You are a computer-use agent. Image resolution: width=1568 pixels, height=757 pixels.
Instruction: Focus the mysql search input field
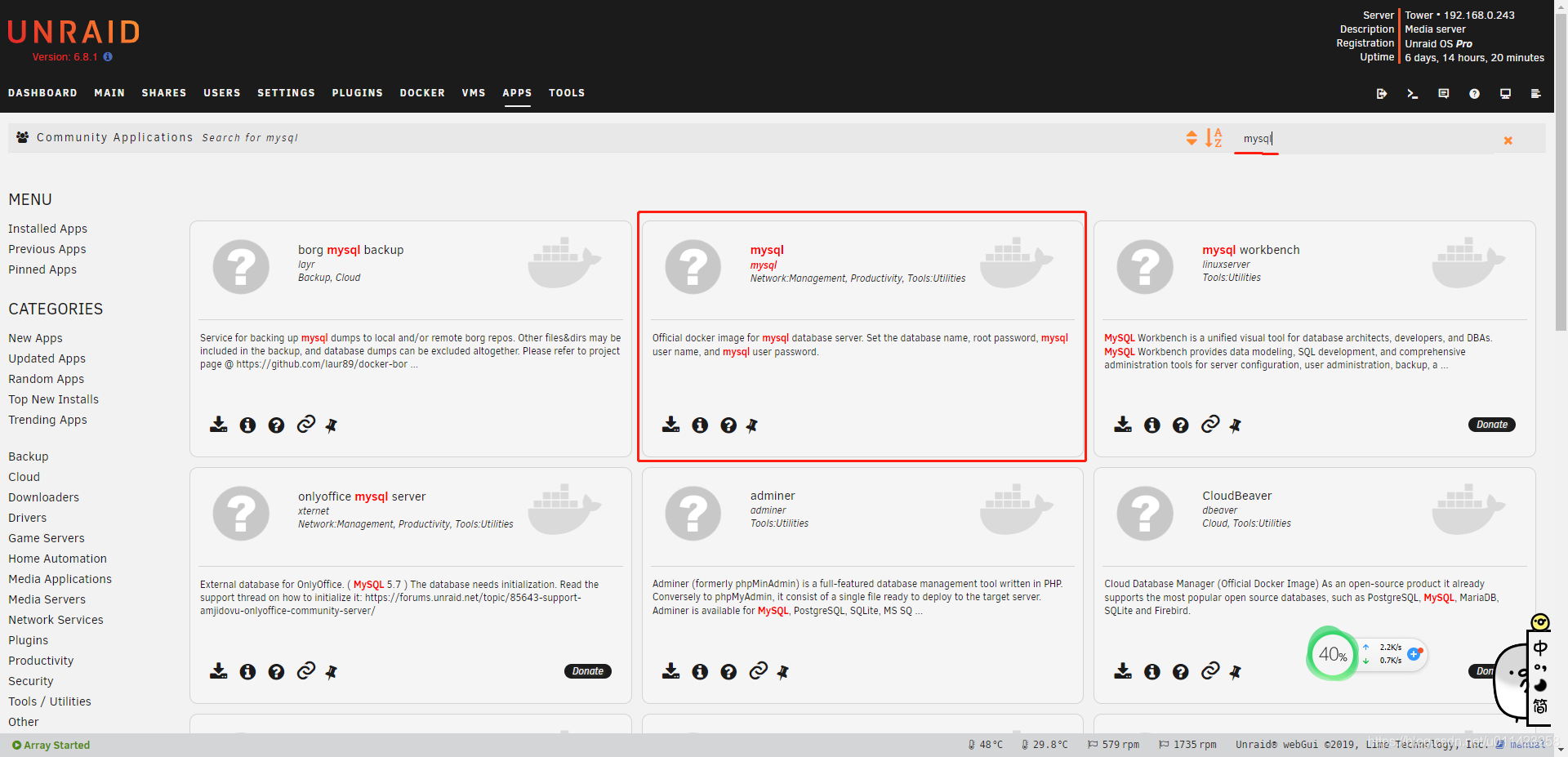pyautogui.click(x=1364, y=139)
